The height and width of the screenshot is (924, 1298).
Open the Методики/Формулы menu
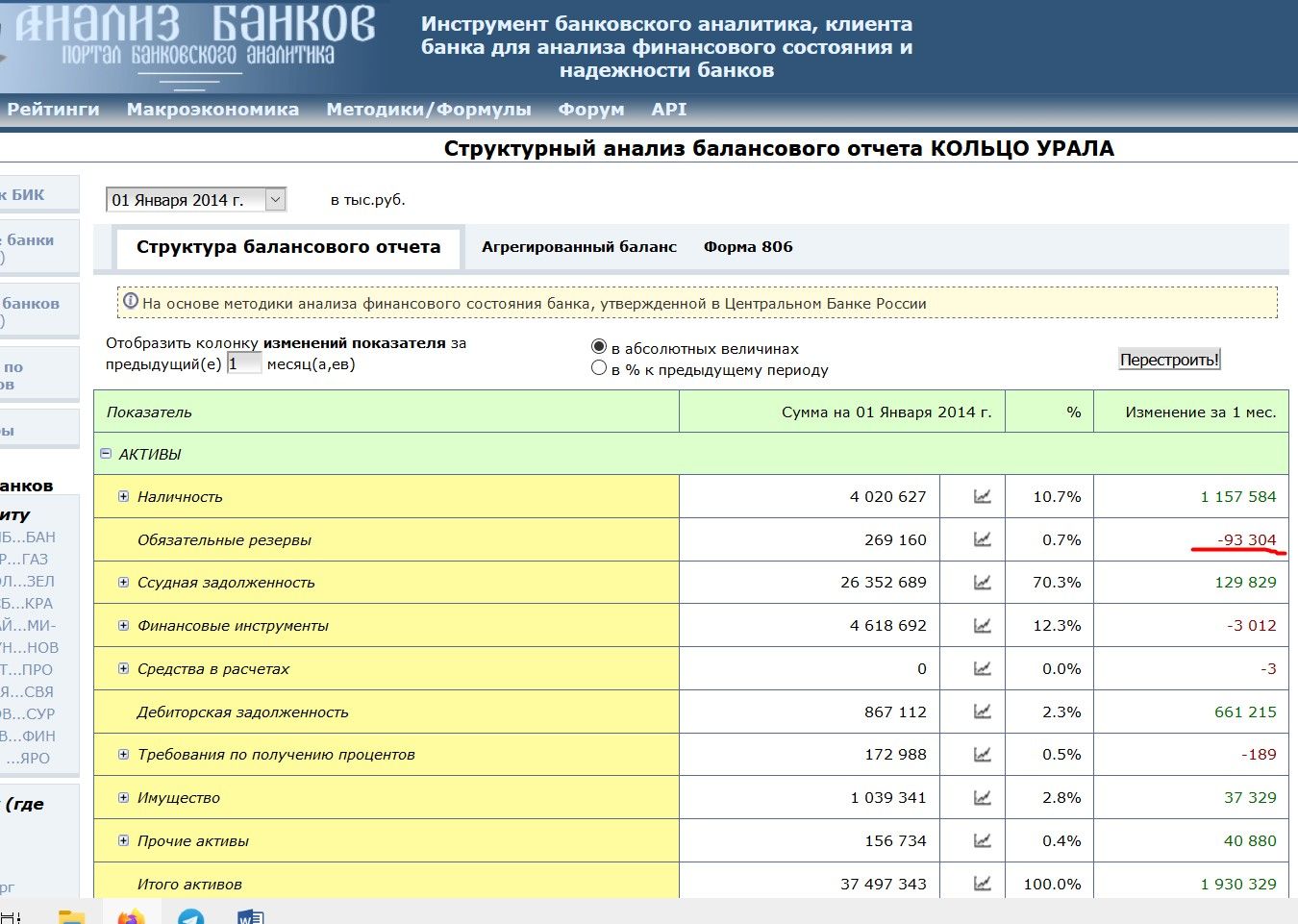[429, 110]
